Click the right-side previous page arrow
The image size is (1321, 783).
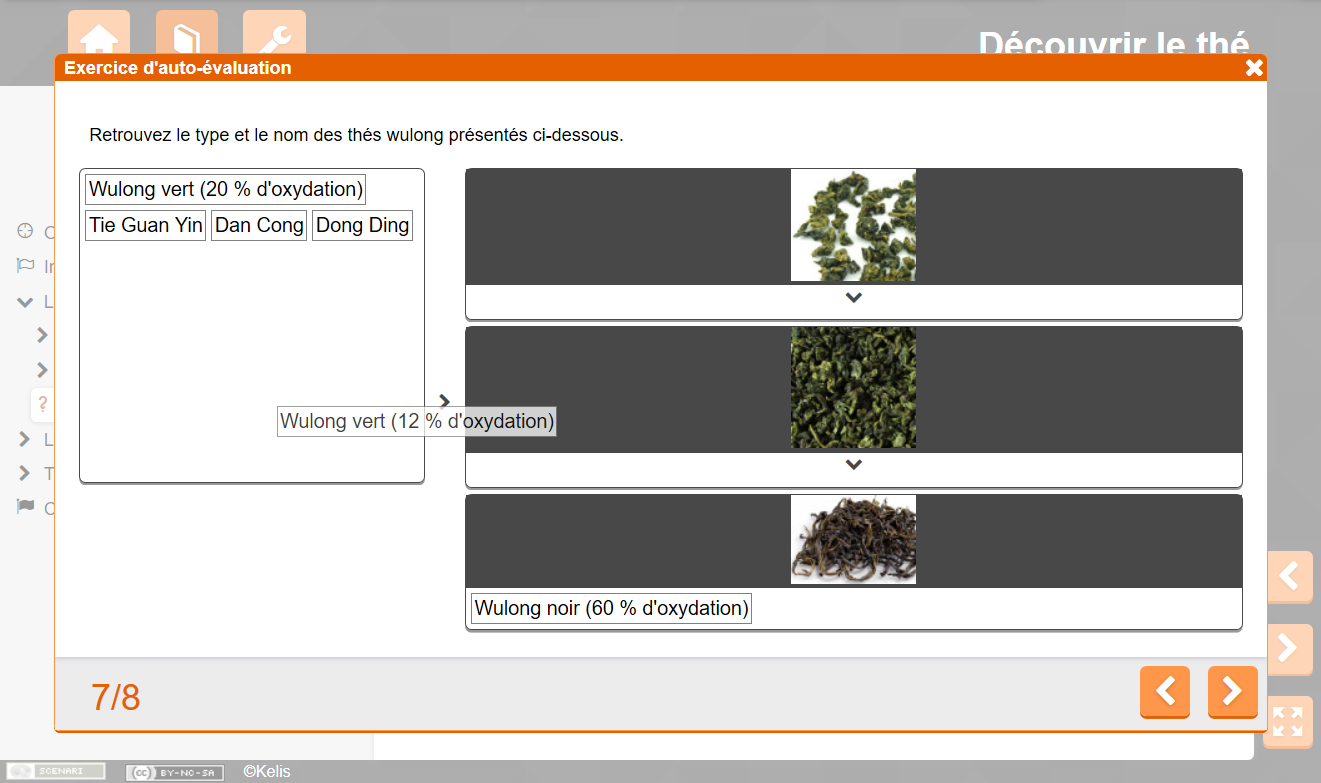pyautogui.click(x=1289, y=576)
